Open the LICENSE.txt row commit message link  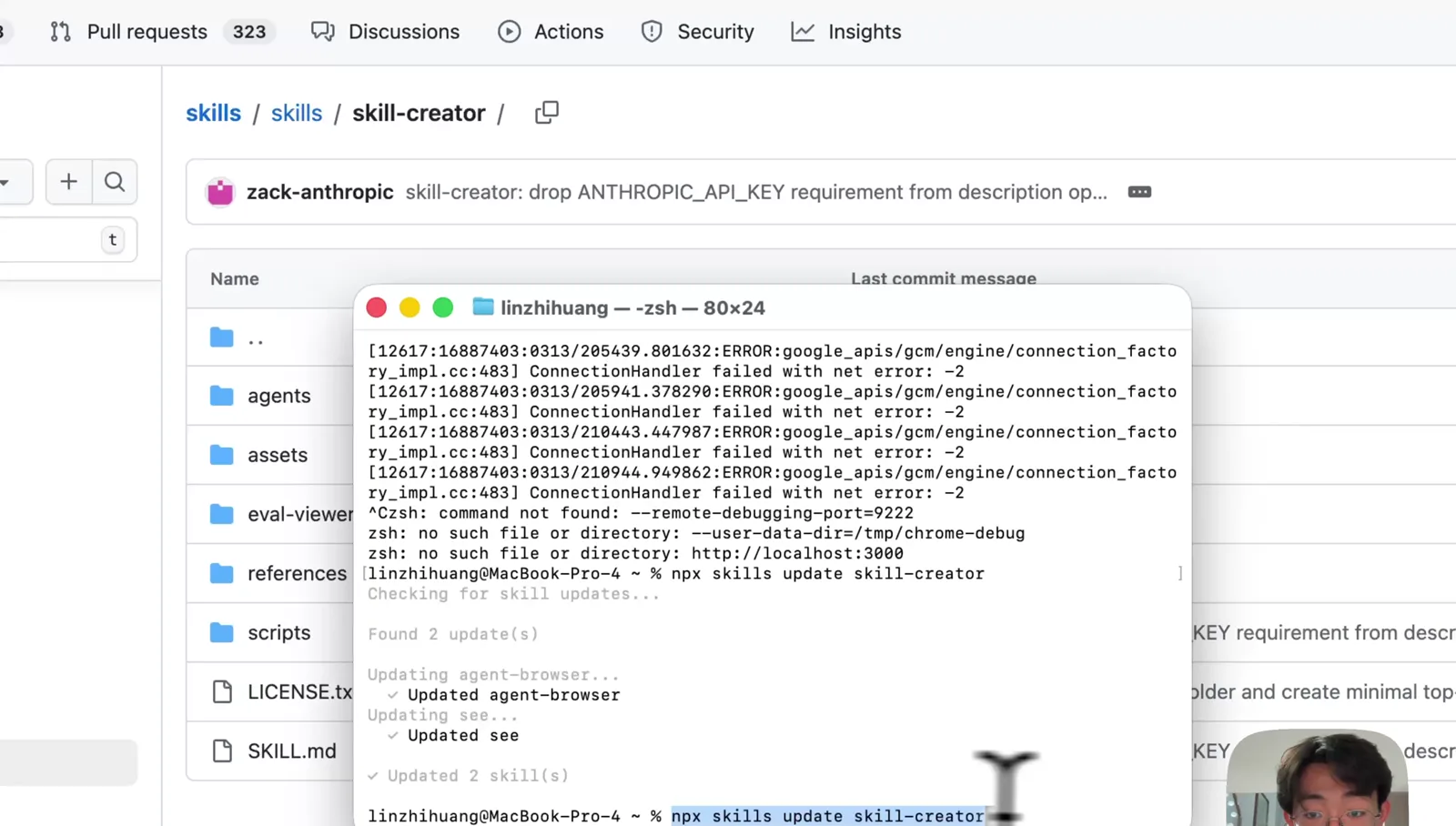[x=1324, y=691]
